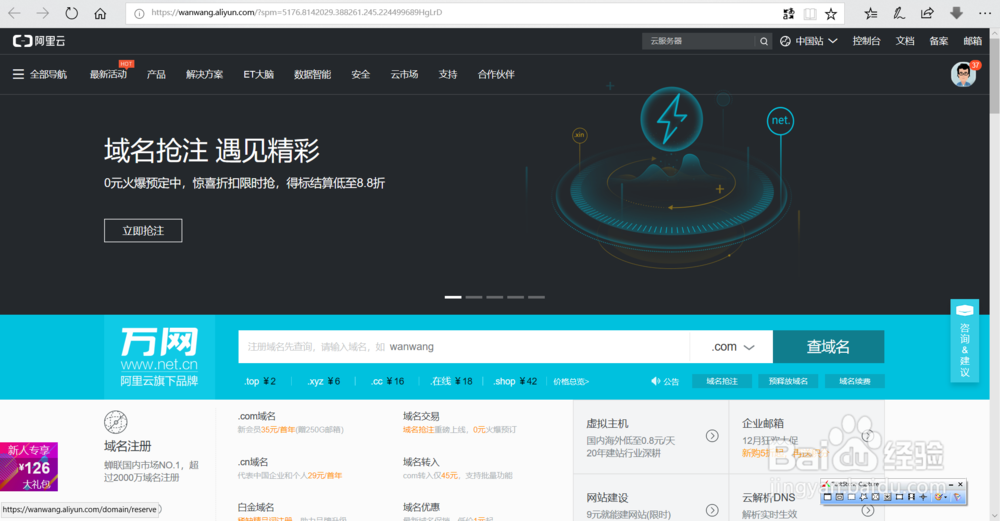This screenshot has width=1000, height=521.
Task: Click the 云服务器 top search box
Action: [700, 41]
